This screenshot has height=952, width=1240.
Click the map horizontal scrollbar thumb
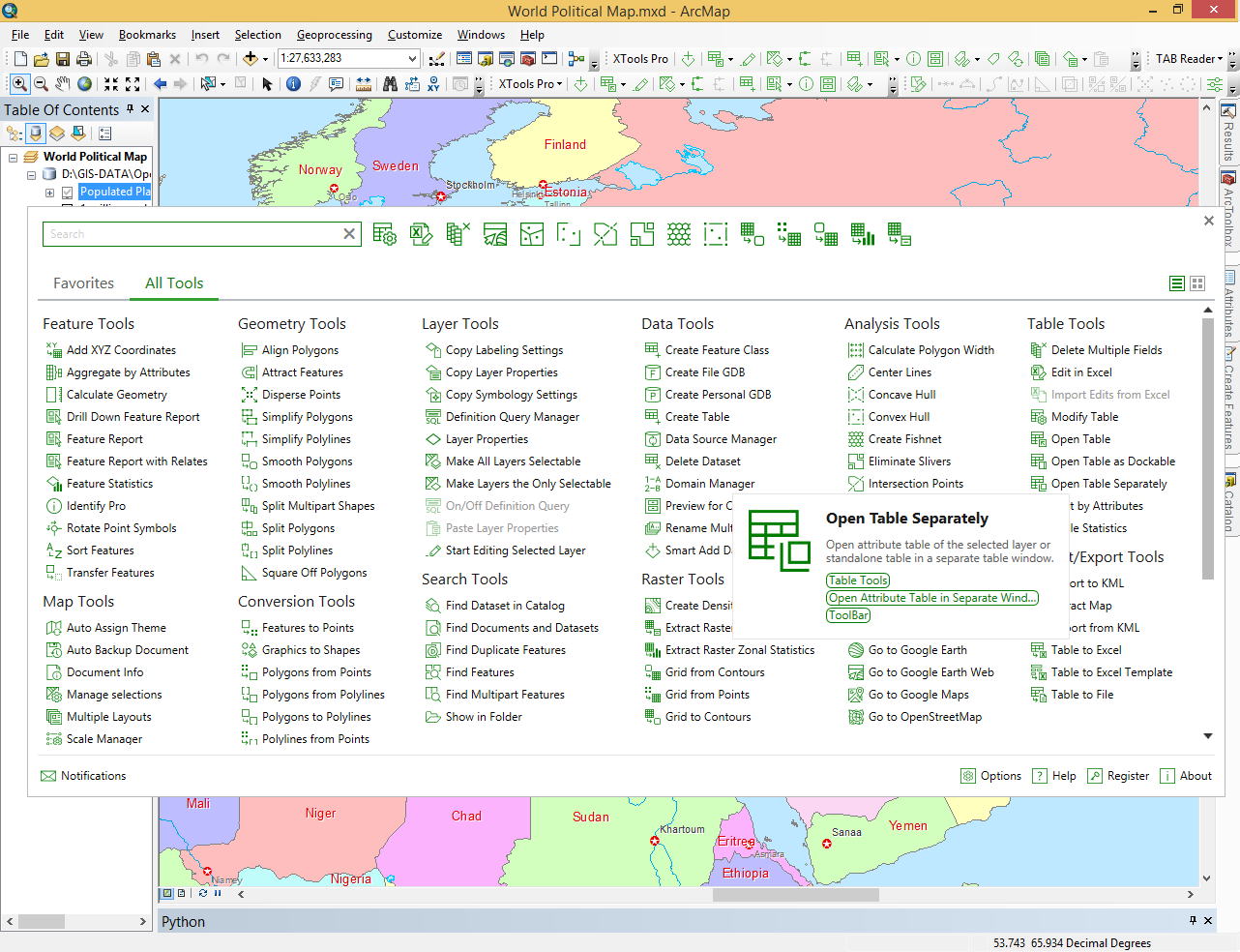pyautogui.click(x=795, y=895)
